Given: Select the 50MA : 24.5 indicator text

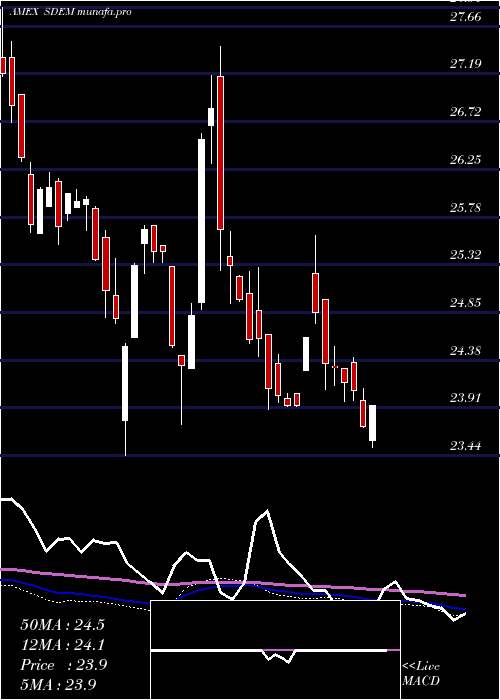Looking at the screenshot, I should pyautogui.click(x=62, y=625).
